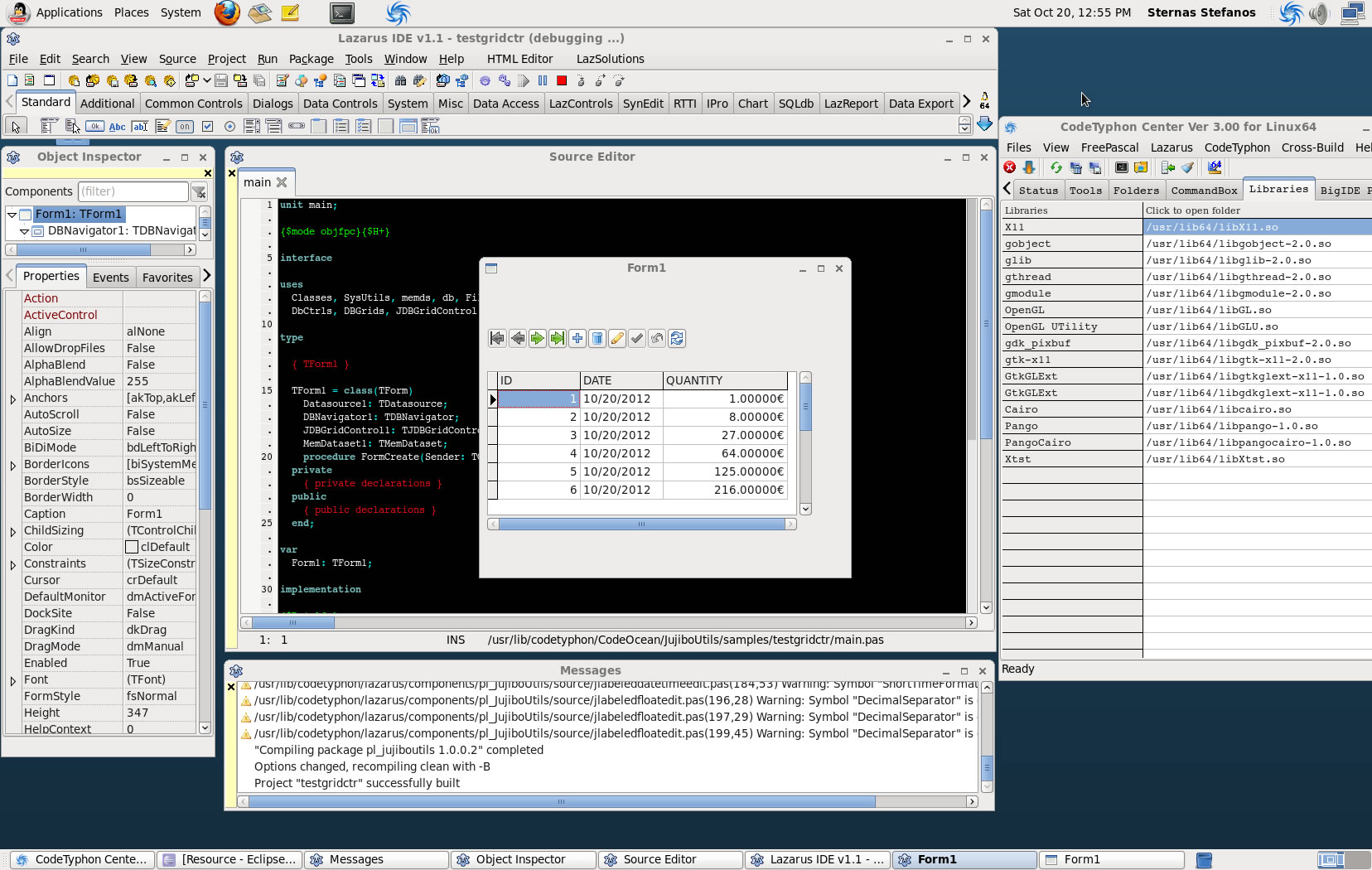
Task: Click the Form1 grid vertical scrollbar thumb
Action: pos(805,408)
